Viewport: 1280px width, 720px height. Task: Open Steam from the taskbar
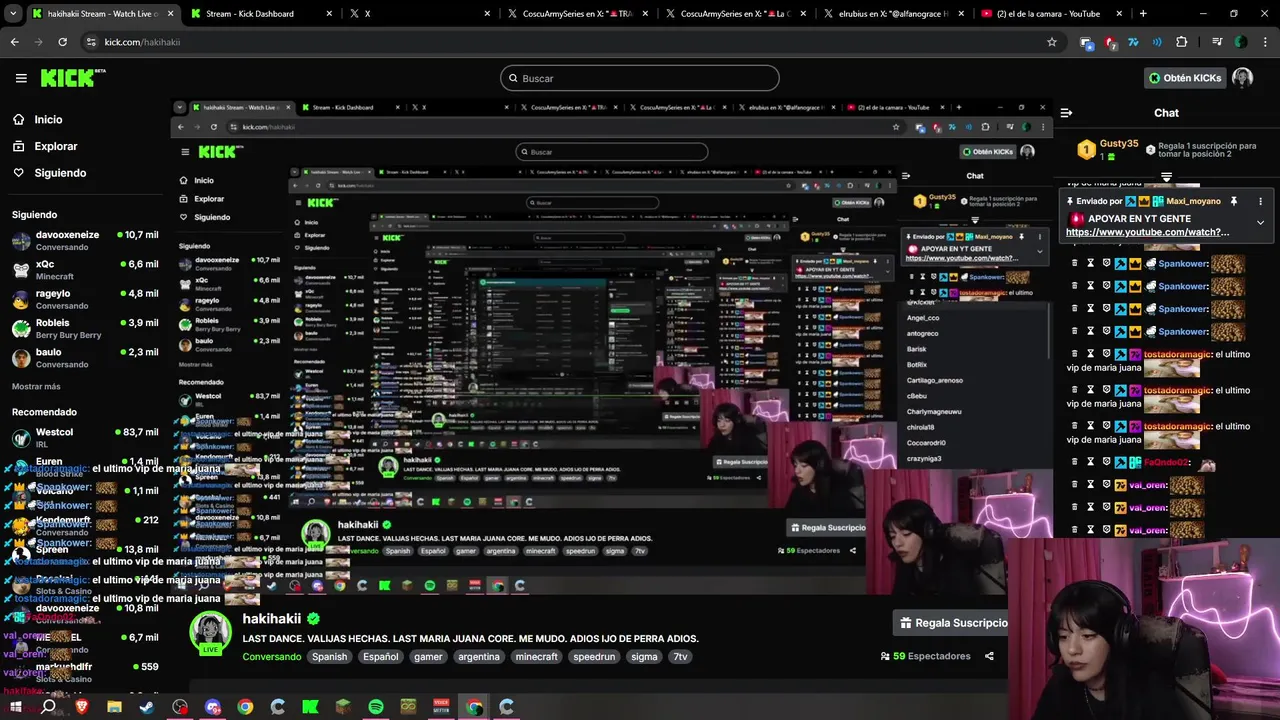click(x=147, y=706)
